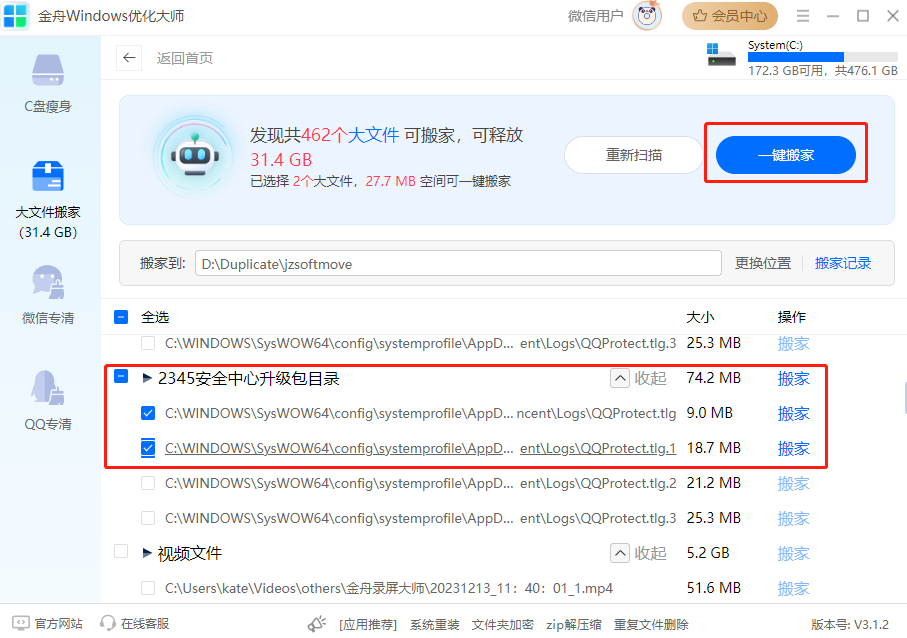This screenshot has width=907, height=638.
Task: Open the QQ专清 sidebar icon
Action: point(48,388)
